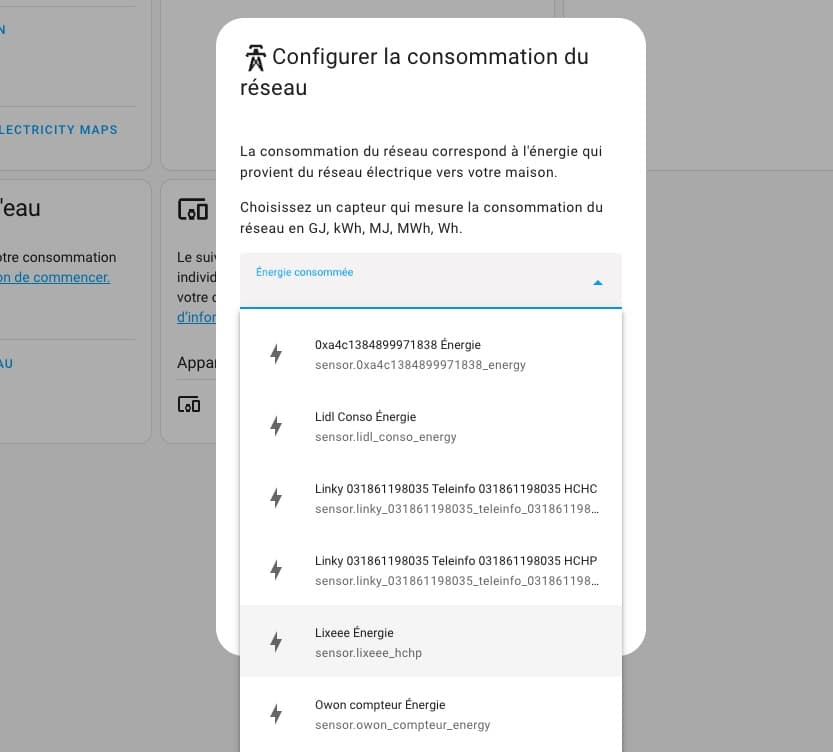Screen dimensions: 833x752
Task: Click lightning icon next to Lidl Conso Énergie
Action: pyautogui.click(x=276, y=426)
